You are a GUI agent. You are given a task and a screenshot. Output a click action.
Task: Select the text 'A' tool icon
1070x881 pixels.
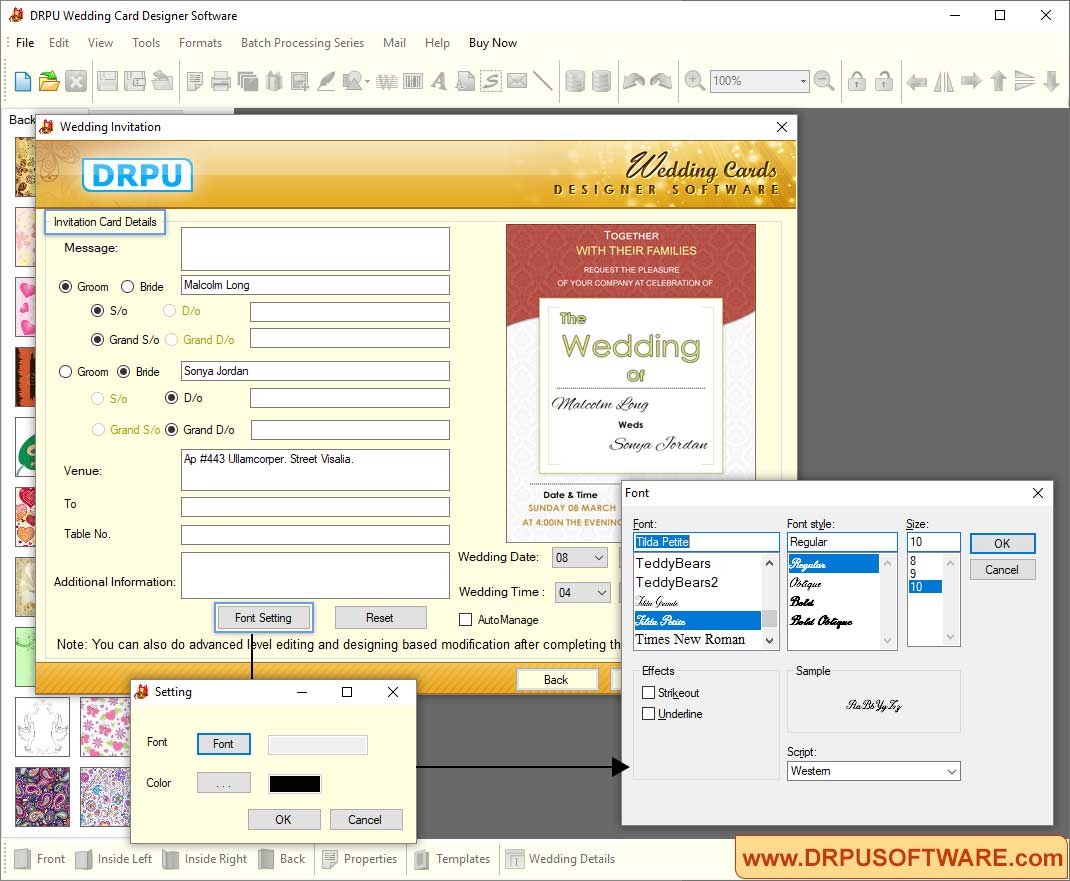439,81
